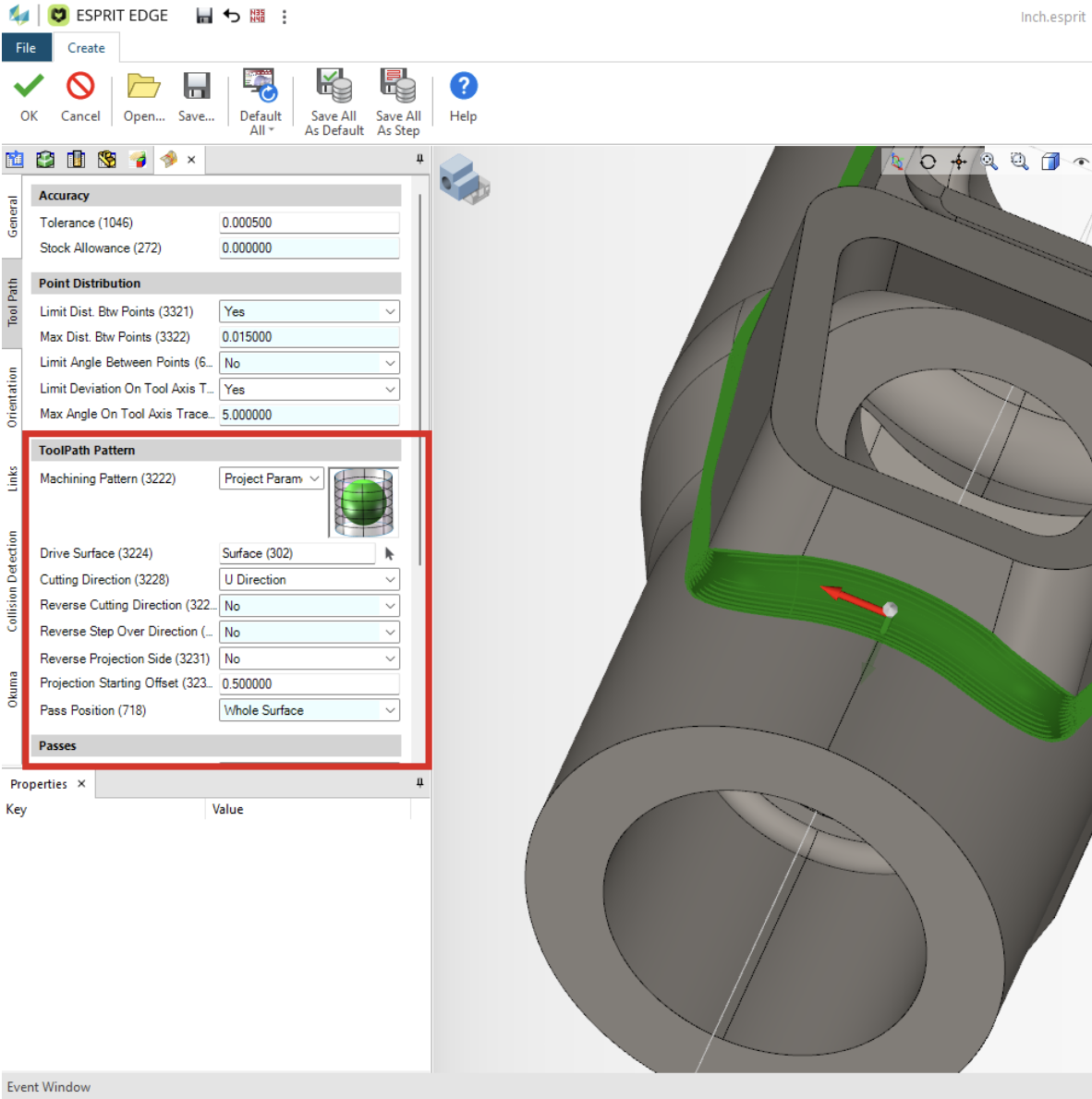Toggle the eye visibility icon in viewport
This screenshot has width=1092, height=1099.
[1080, 162]
